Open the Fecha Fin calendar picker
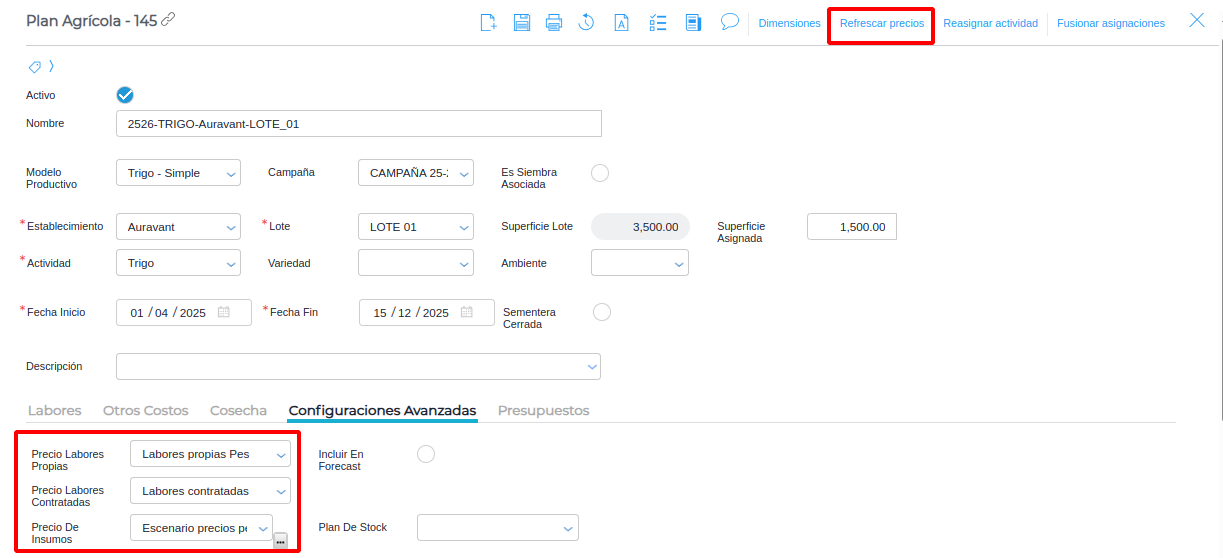 tap(467, 312)
